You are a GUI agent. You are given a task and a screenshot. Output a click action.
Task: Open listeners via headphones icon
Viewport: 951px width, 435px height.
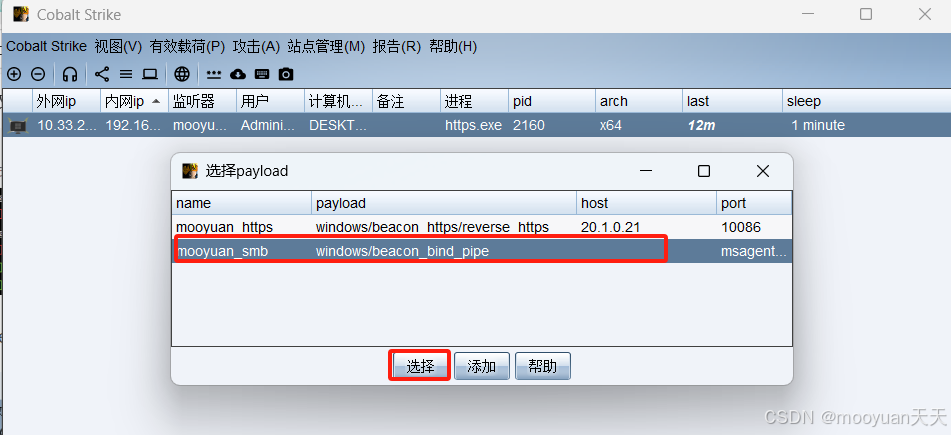click(70, 74)
